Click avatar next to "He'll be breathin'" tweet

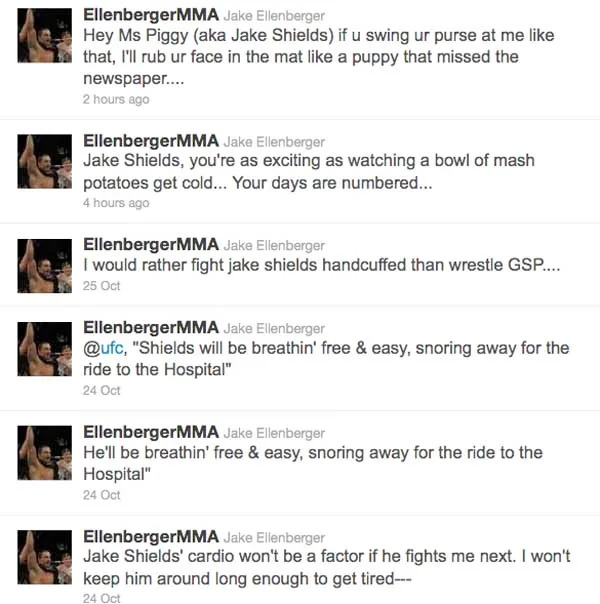pyautogui.click(x=43, y=450)
